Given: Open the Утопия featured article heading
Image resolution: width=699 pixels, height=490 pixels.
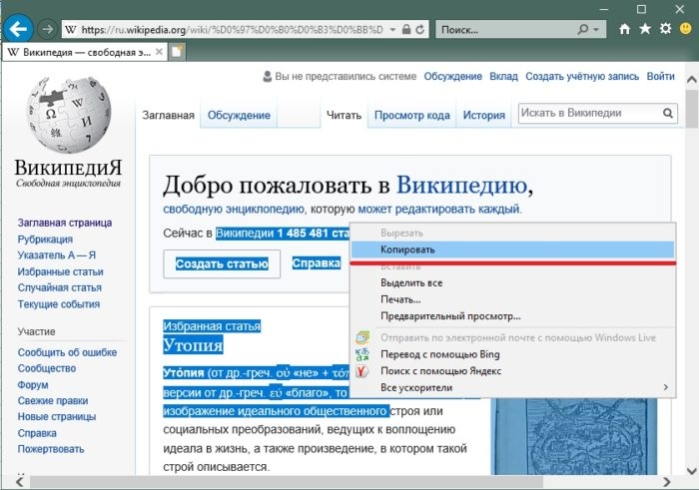Looking at the screenshot, I should pos(193,345).
